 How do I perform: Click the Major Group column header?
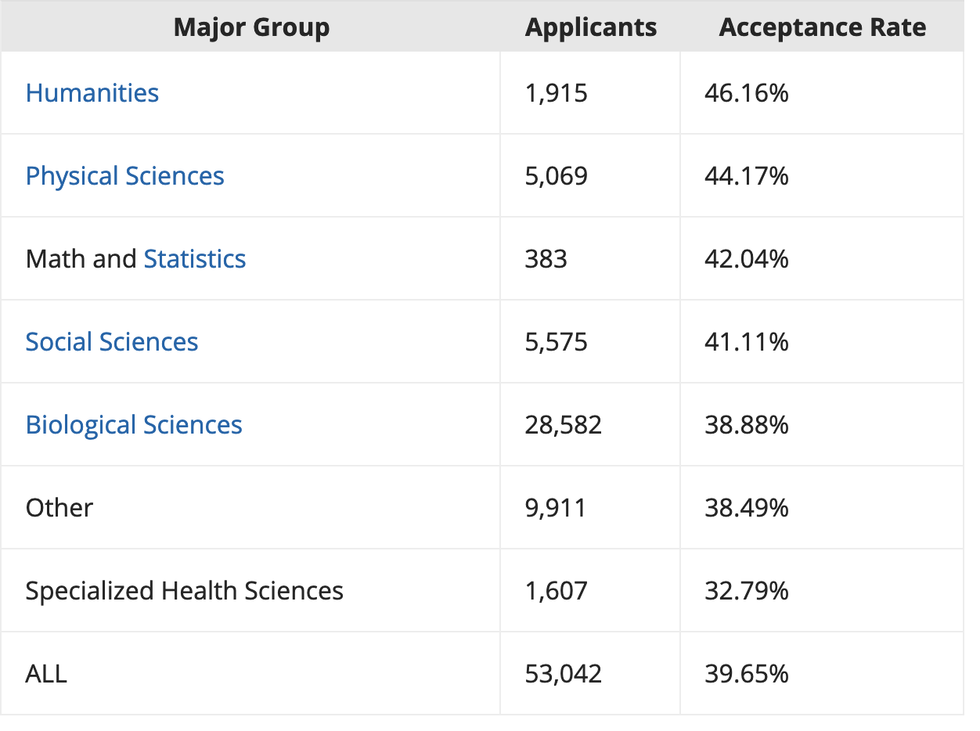click(x=251, y=27)
